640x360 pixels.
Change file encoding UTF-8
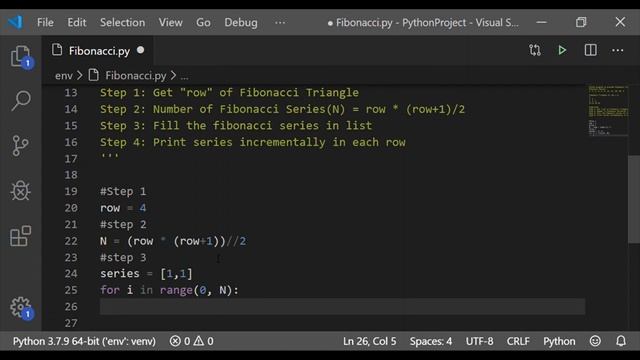click(479, 341)
